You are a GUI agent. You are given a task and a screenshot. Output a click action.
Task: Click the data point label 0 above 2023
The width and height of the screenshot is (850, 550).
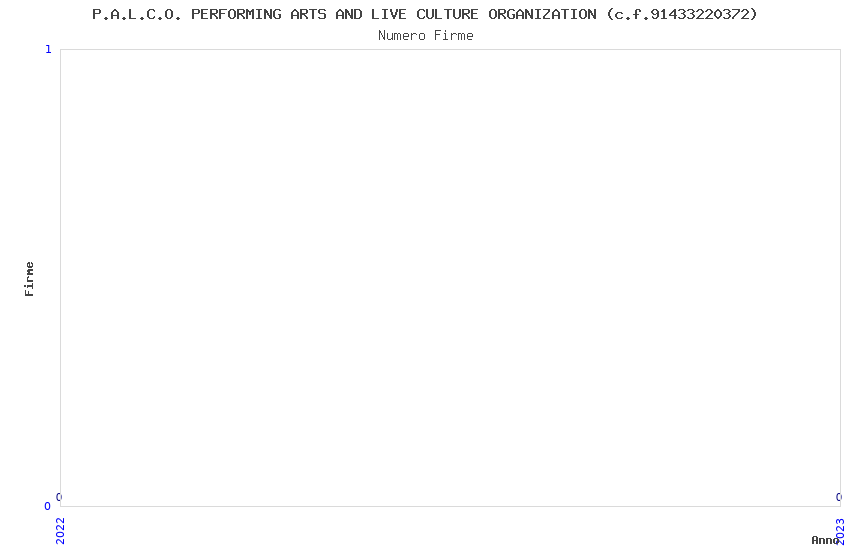839,497
